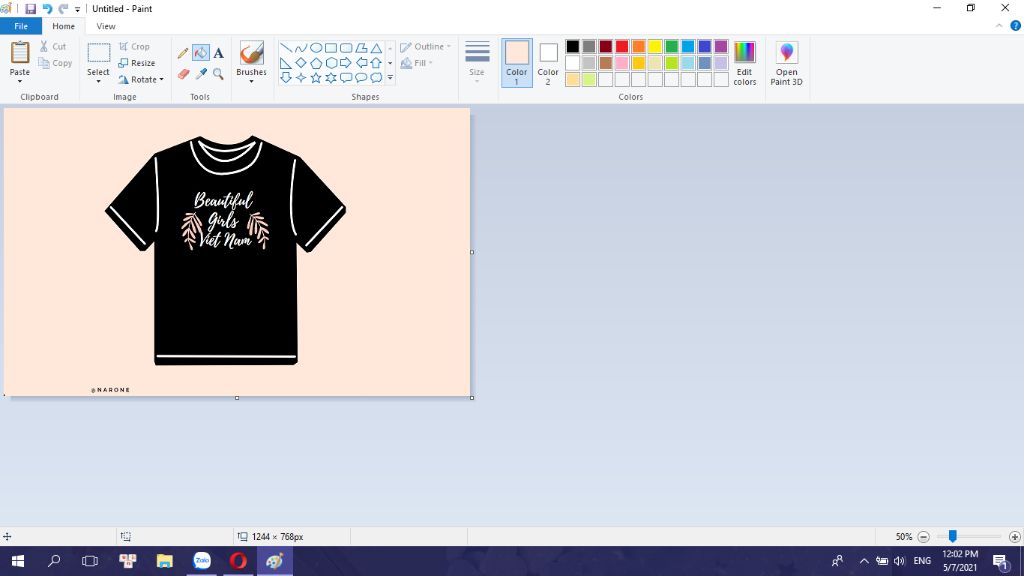Image resolution: width=1024 pixels, height=576 pixels.
Task: Expand the Brushes dropdown arrow
Action: (x=251, y=81)
